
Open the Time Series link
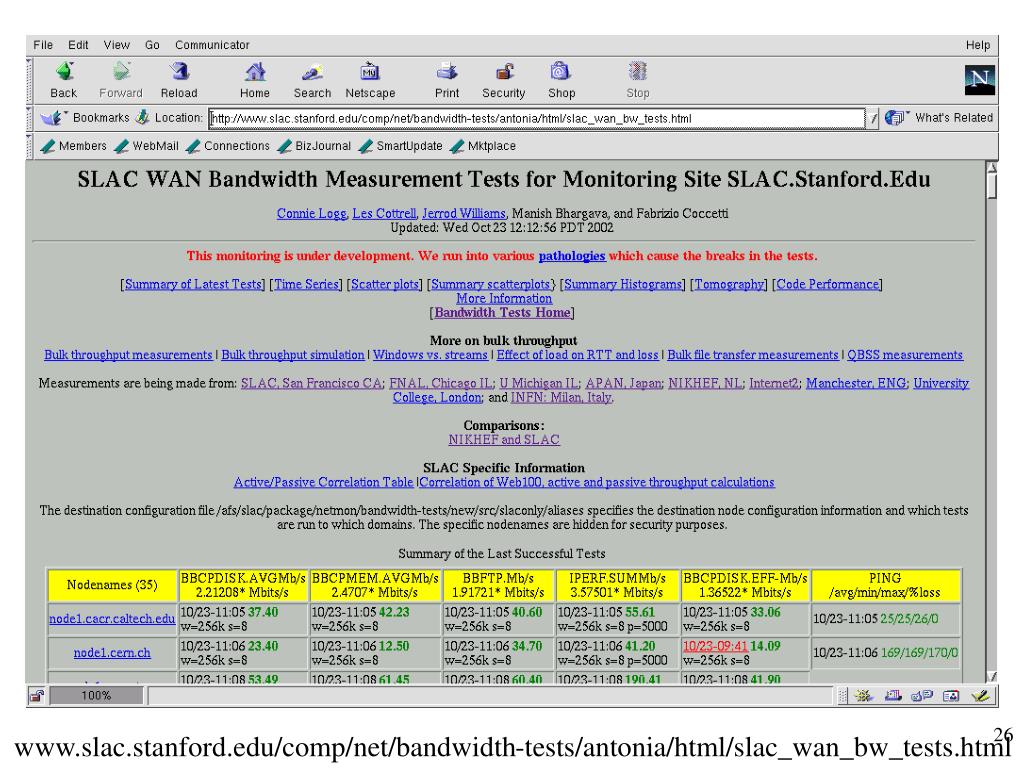coord(306,284)
